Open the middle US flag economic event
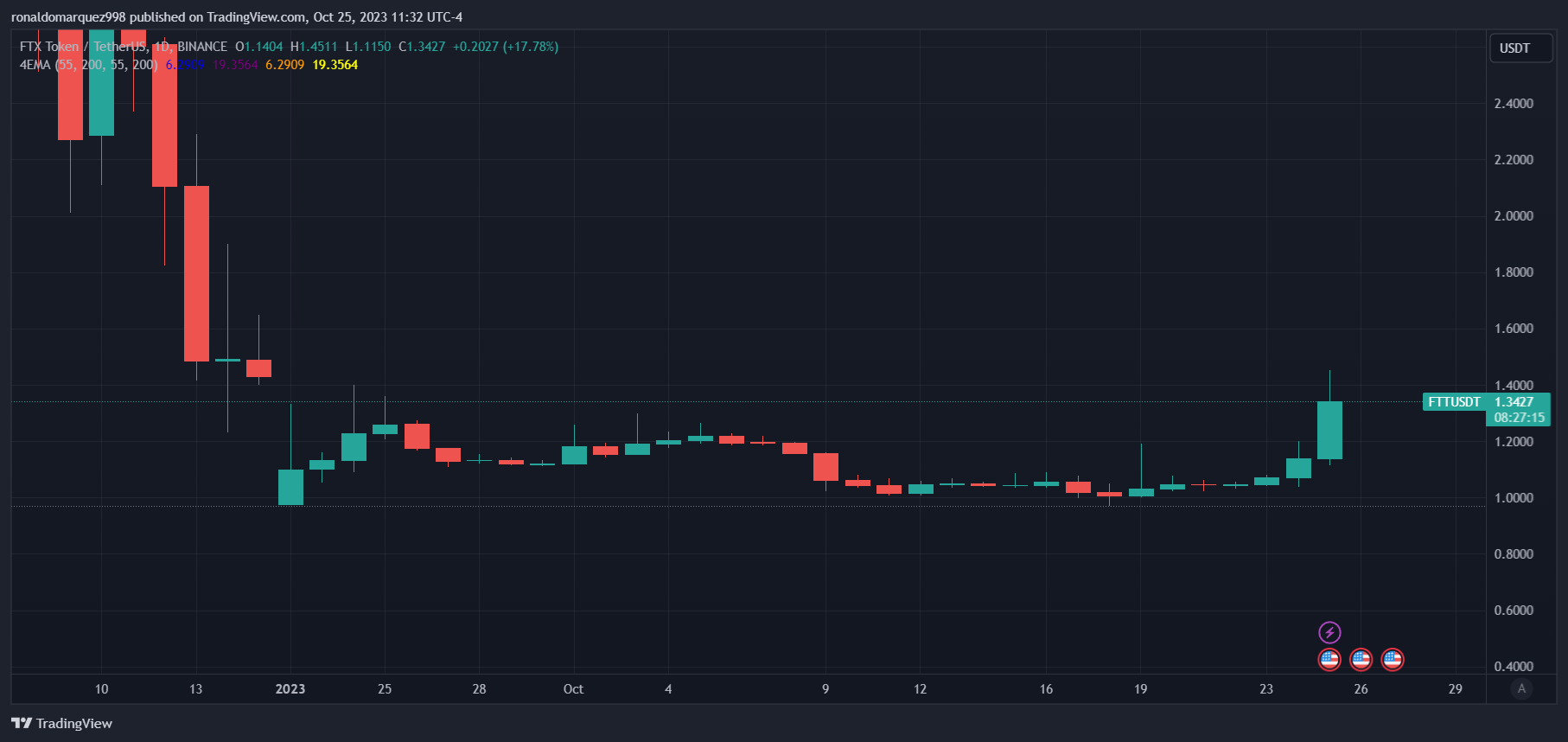1568x742 pixels. (x=1361, y=660)
